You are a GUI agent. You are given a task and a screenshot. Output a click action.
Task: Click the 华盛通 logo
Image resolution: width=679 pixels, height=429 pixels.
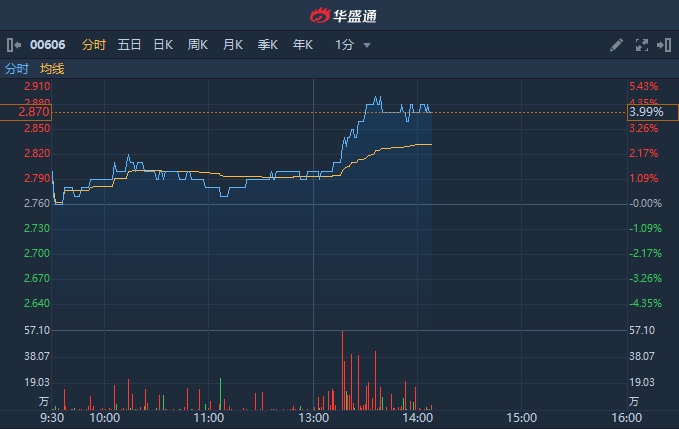(x=340, y=15)
